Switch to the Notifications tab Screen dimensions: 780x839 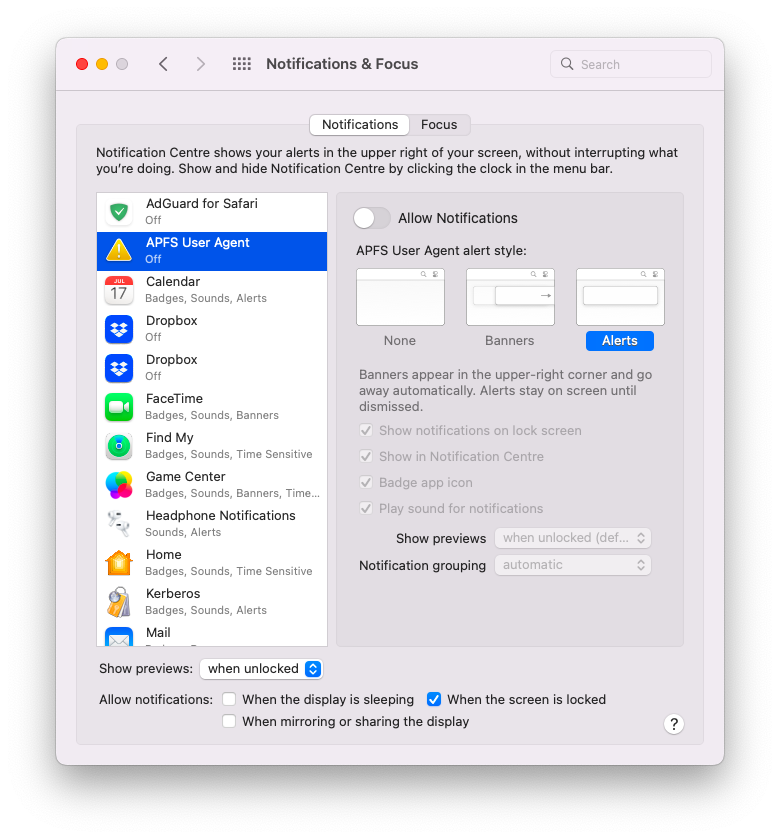360,125
